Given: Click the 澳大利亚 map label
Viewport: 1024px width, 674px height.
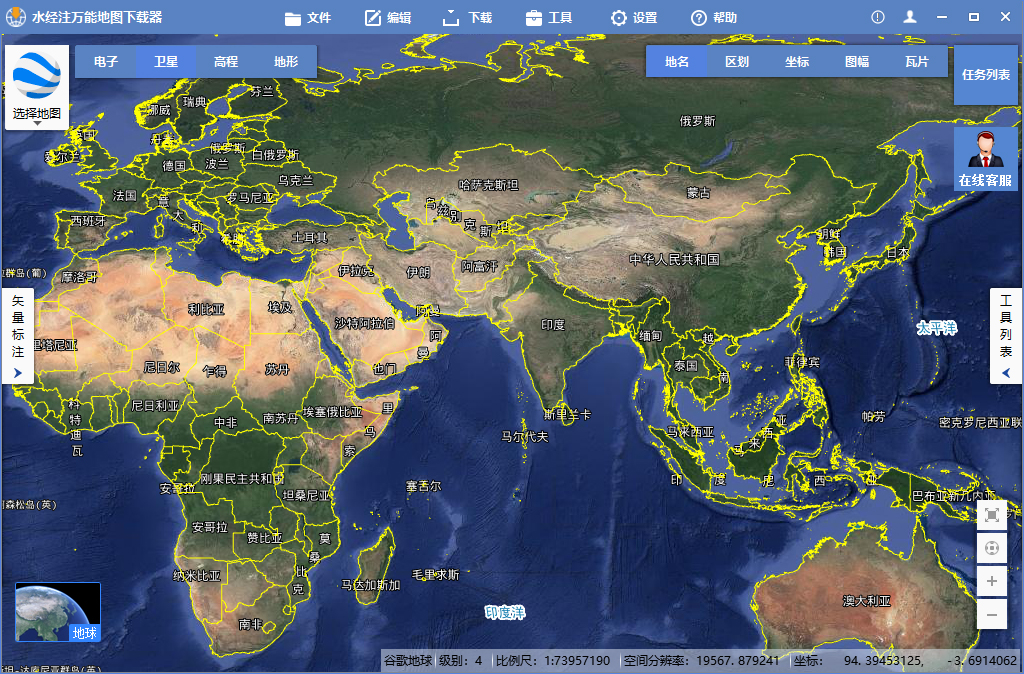Looking at the screenshot, I should [x=867, y=600].
